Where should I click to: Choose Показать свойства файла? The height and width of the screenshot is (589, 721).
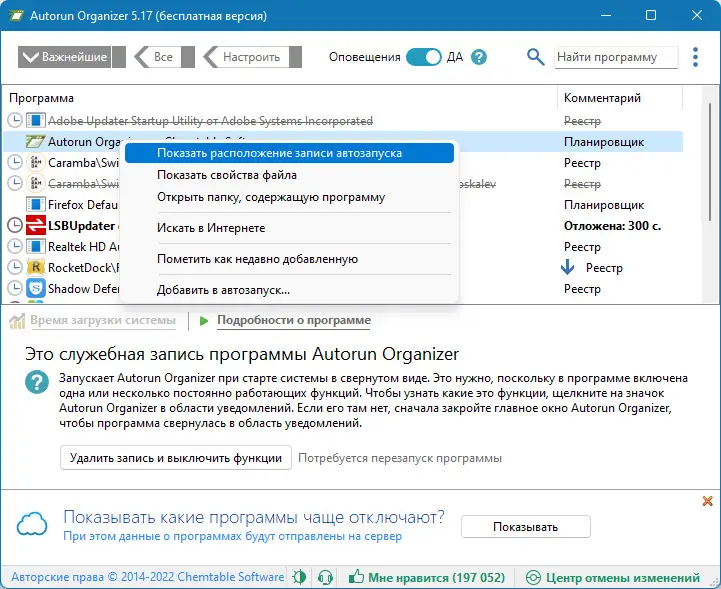(x=289, y=175)
